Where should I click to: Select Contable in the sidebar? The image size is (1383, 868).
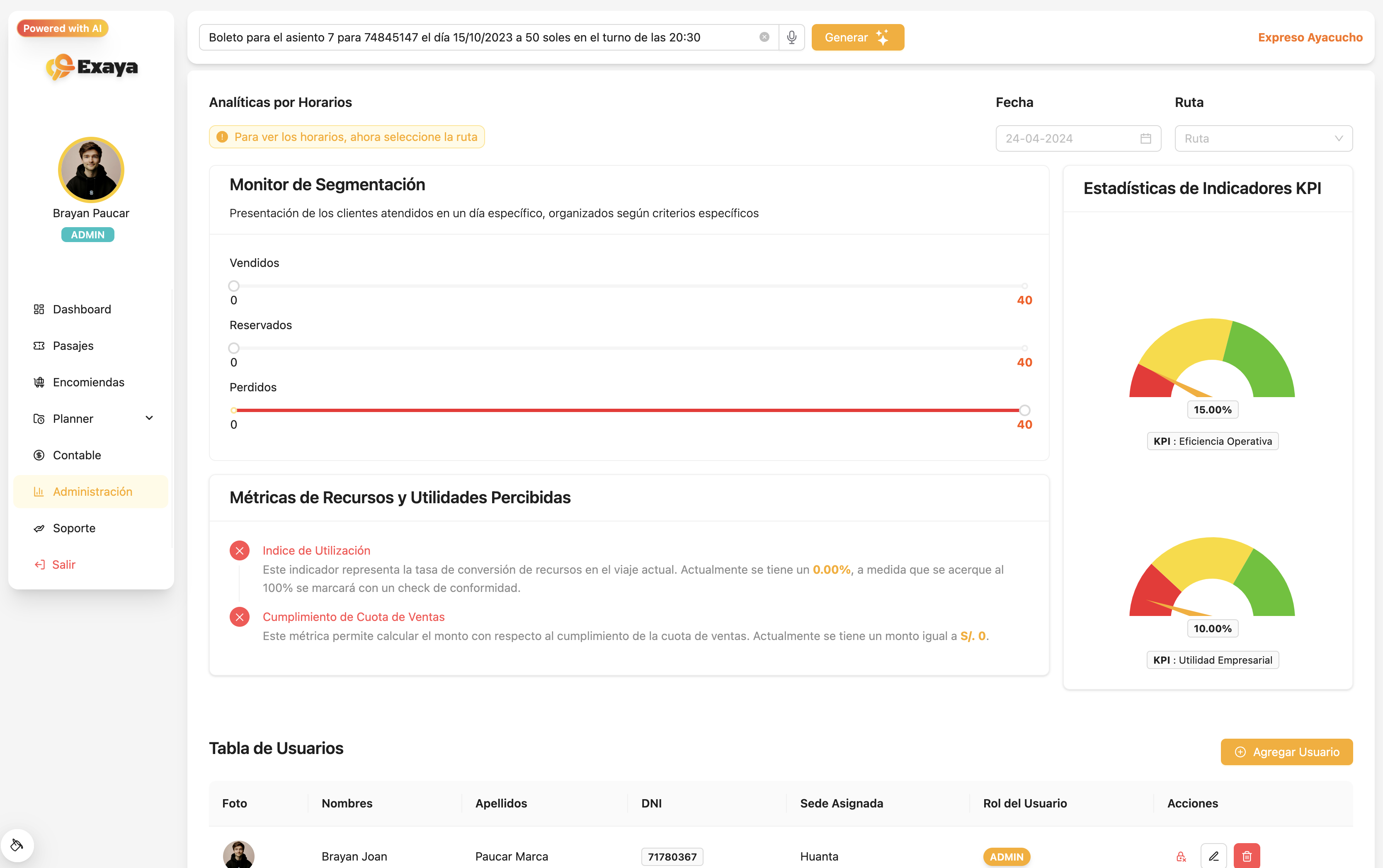click(x=77, y=455)
